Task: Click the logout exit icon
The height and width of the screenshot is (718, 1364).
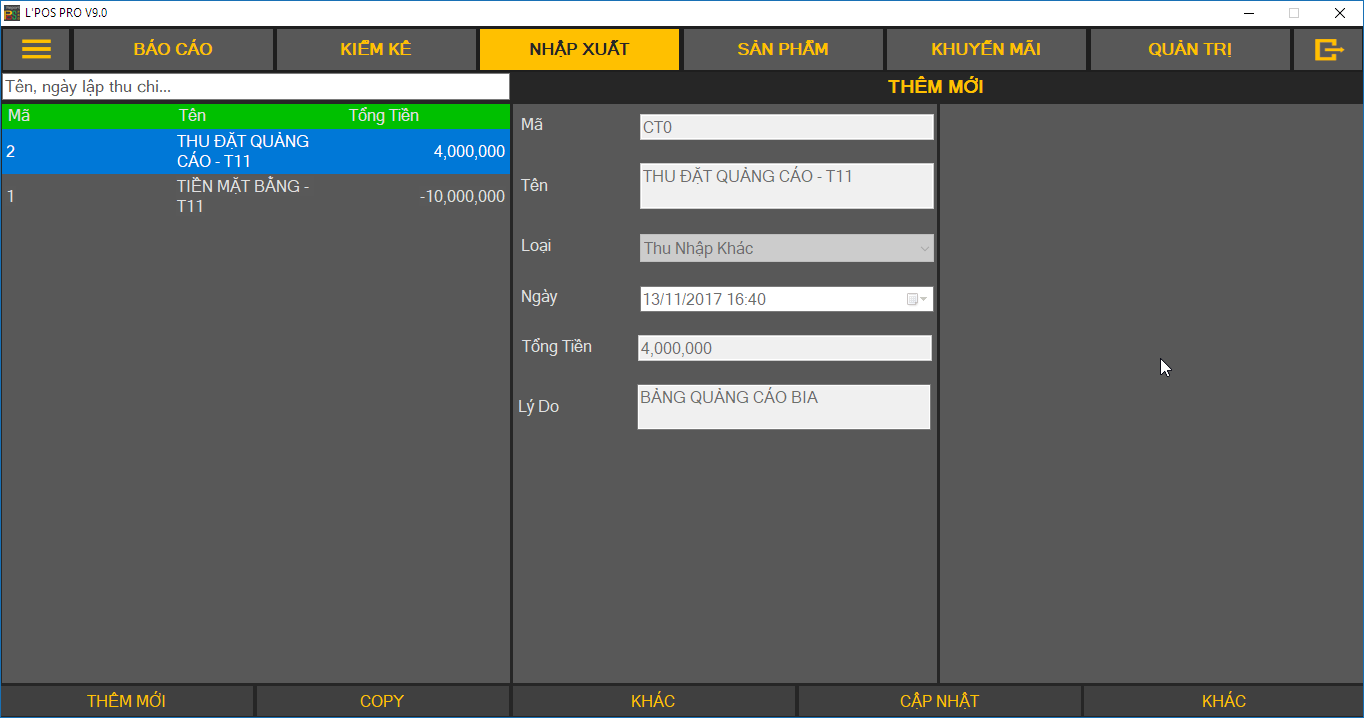Action: coord(1327,49)
